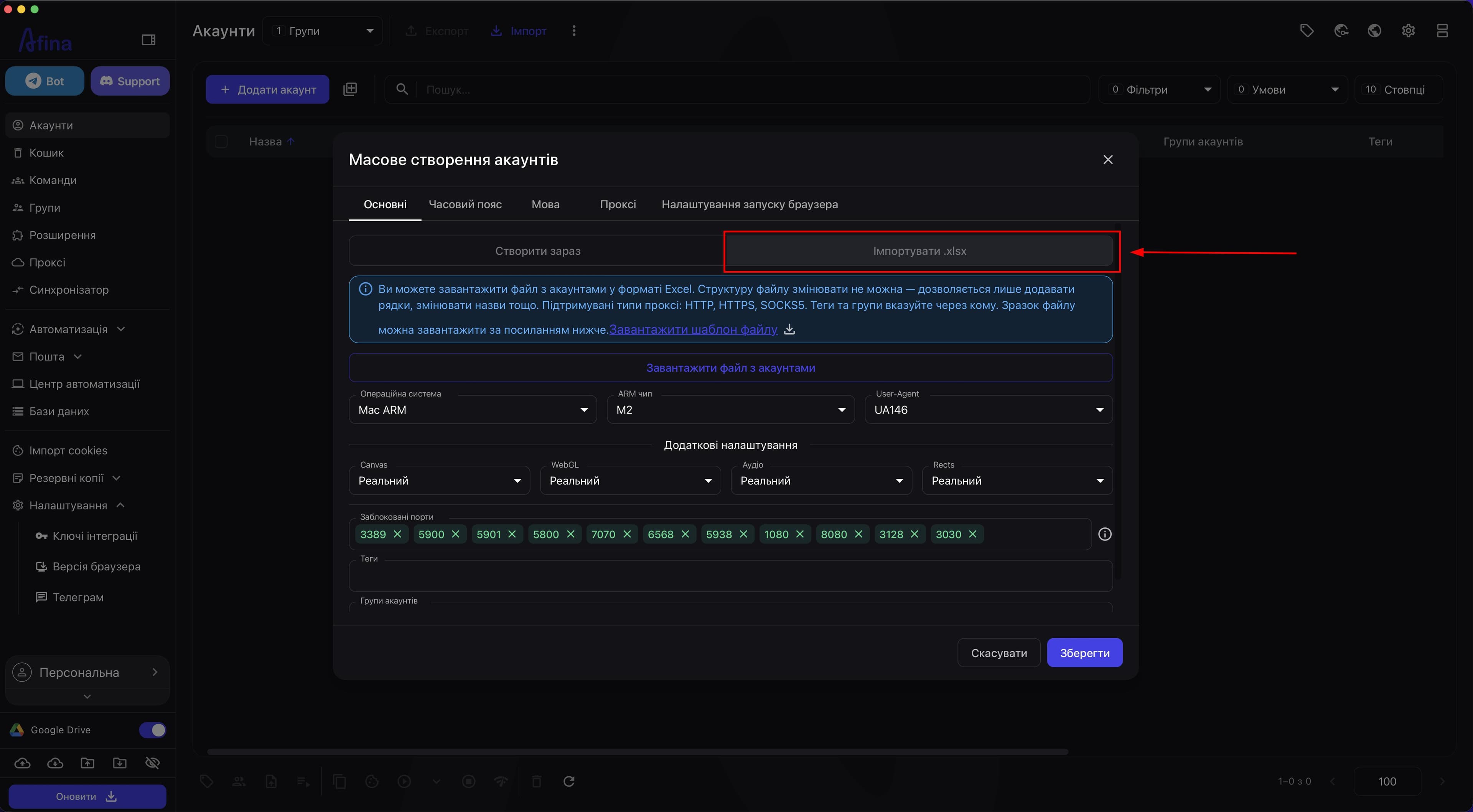Viewport: 1473px width, 812px height.
Task: Open Налаштування запуску браузера tab
Action: tap(750, 205)
